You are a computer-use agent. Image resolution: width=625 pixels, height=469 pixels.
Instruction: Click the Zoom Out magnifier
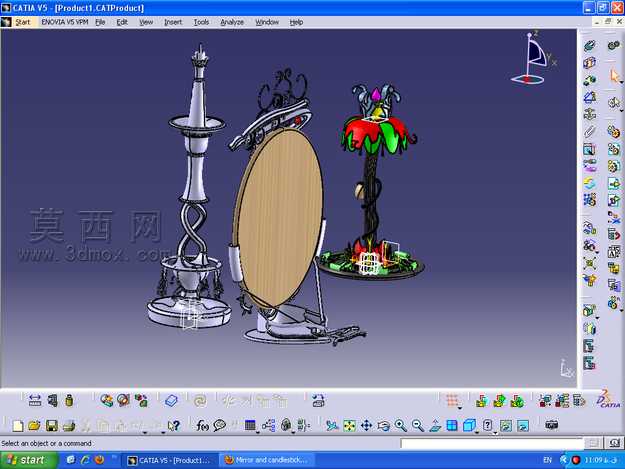418,426
